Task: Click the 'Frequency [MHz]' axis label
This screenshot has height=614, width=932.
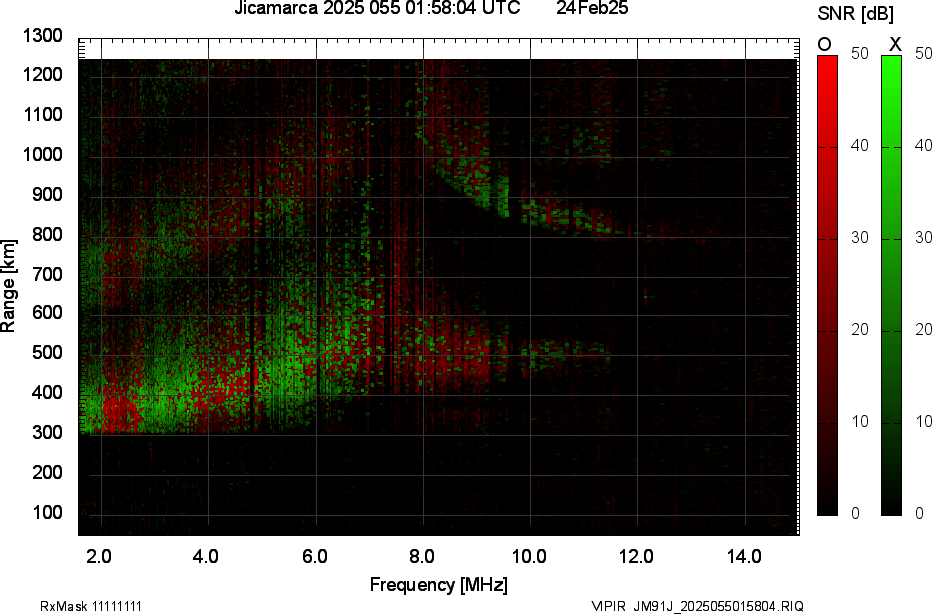Action: point(439,585)
